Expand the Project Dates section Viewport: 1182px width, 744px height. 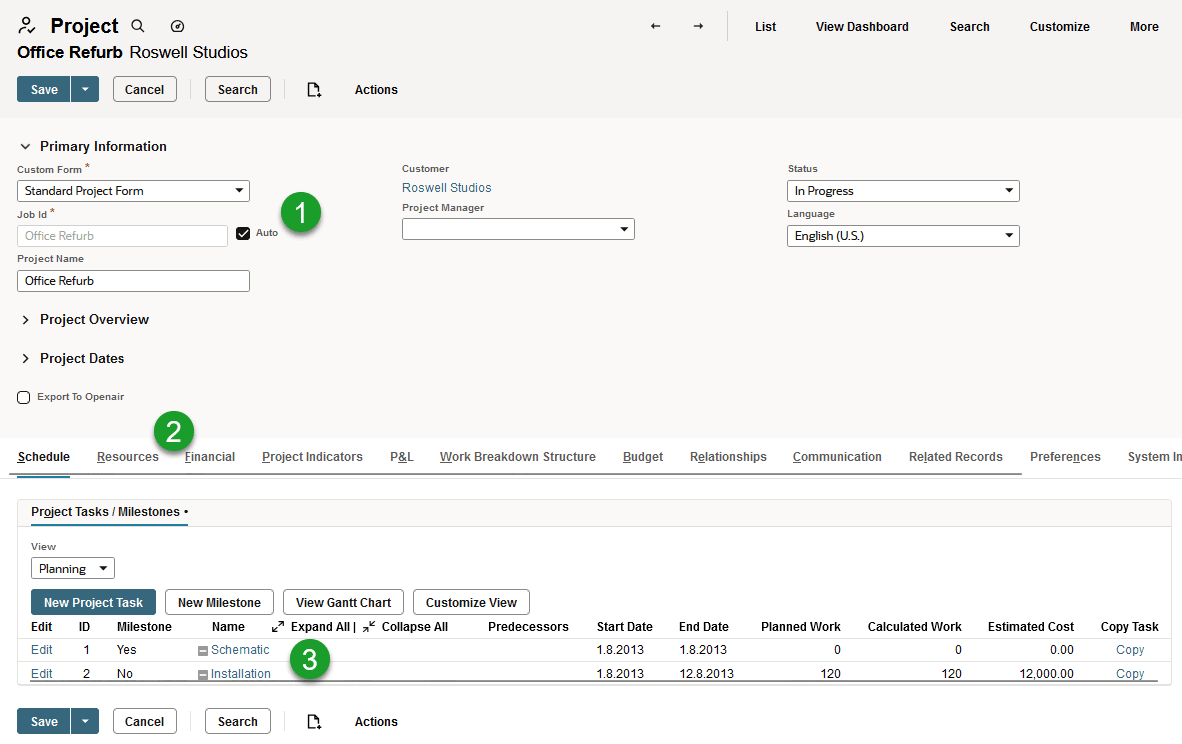tap(25, 359)
